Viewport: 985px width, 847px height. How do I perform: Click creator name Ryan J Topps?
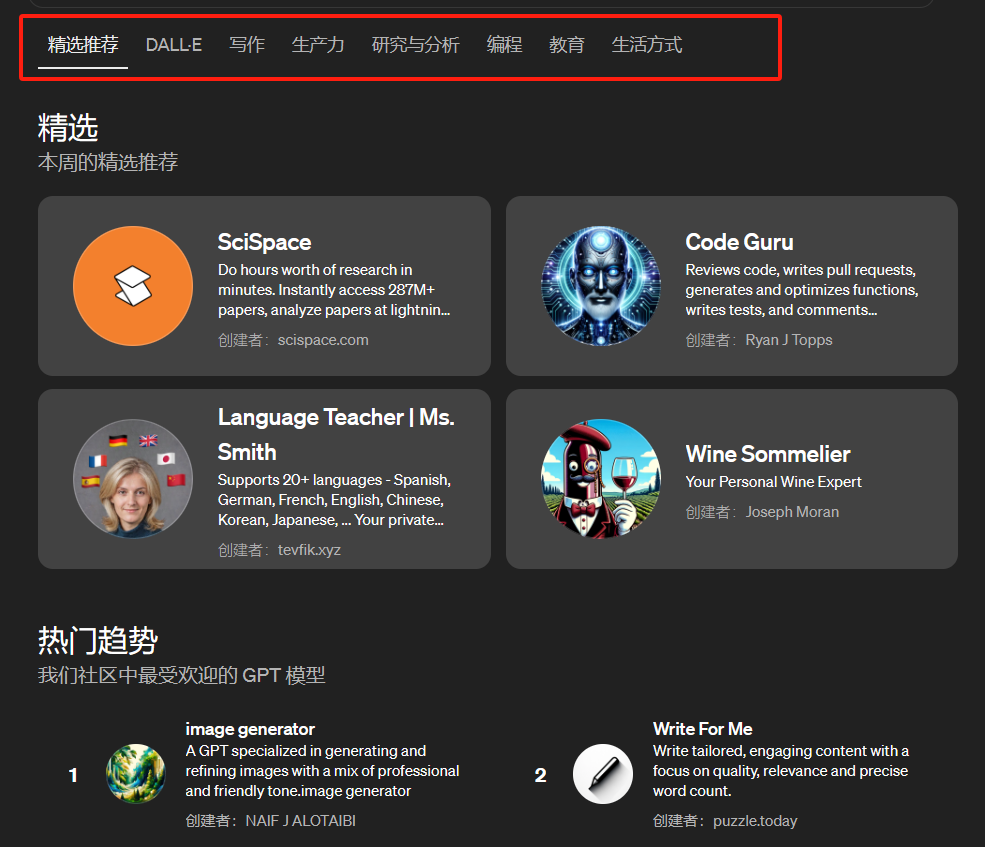coord(789,340)
